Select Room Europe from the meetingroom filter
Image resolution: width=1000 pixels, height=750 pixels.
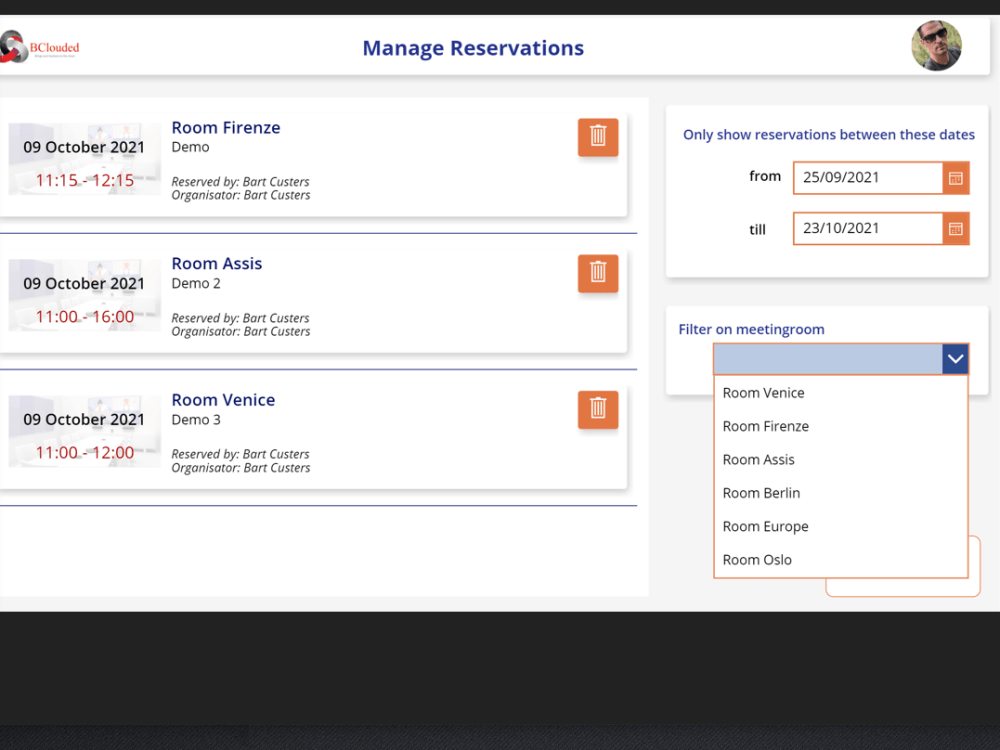coord(765,526)
